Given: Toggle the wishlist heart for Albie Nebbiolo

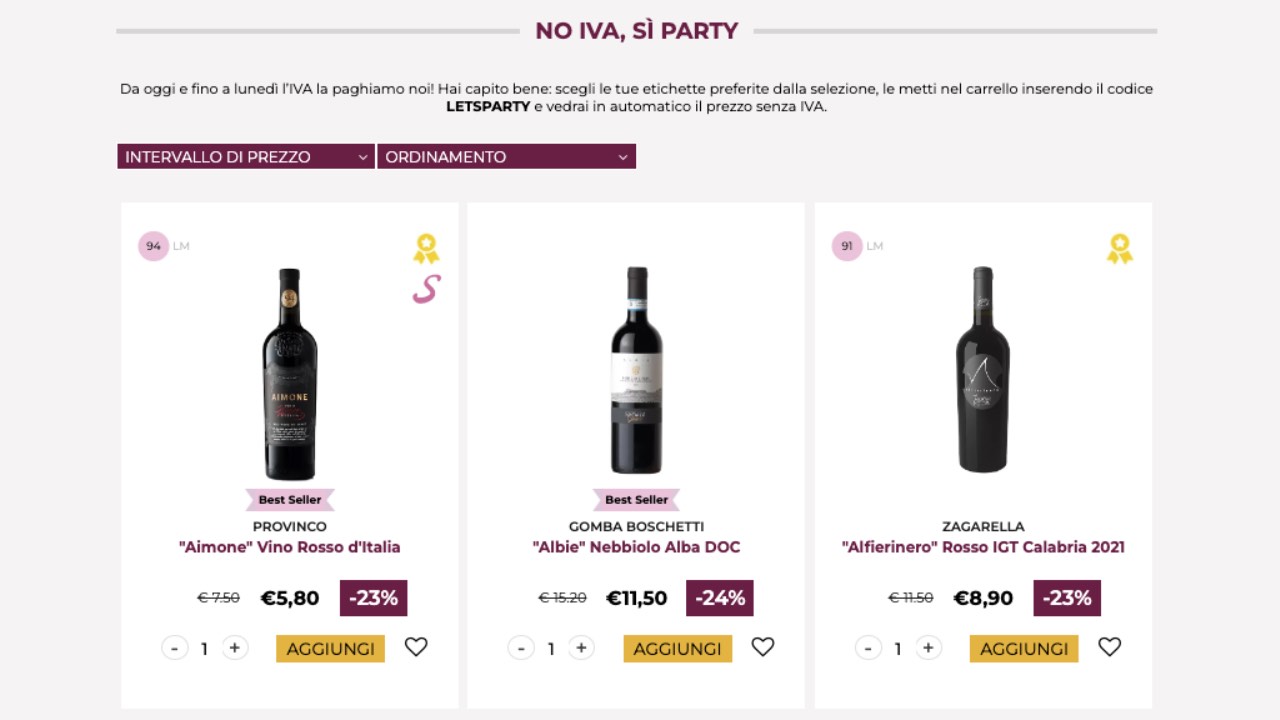Looking at the screenshot, I should [763, 647].
